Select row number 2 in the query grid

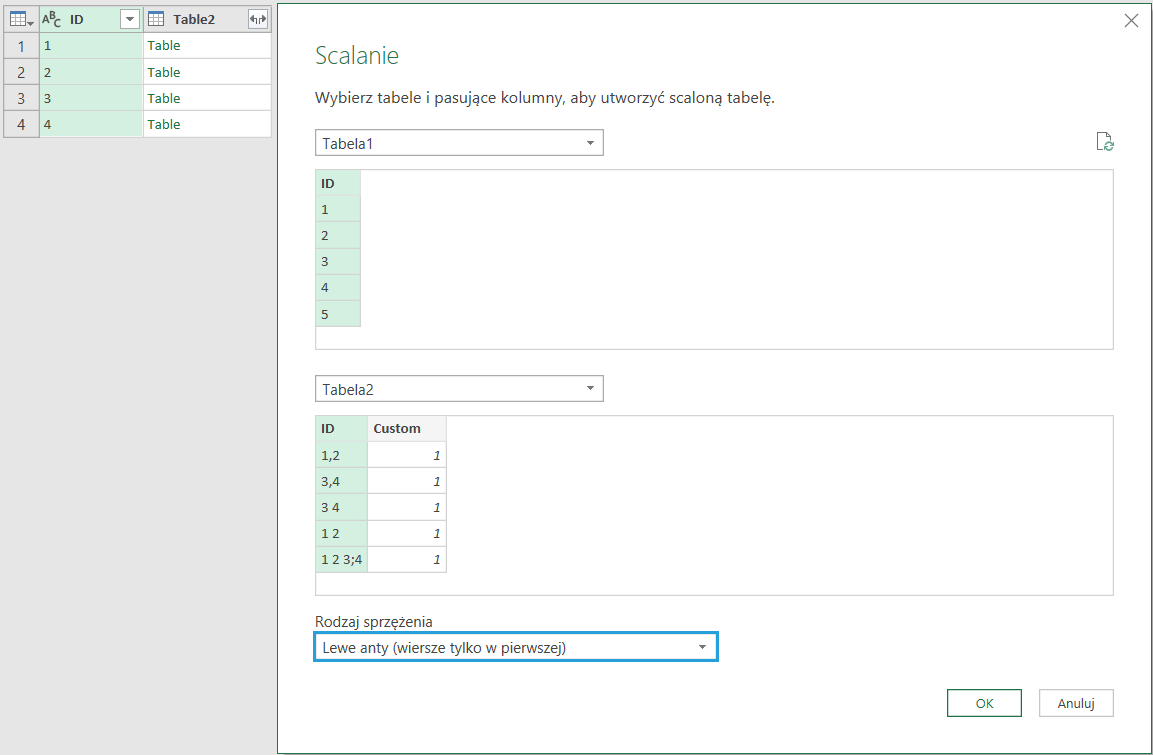[x=21, y=72]
